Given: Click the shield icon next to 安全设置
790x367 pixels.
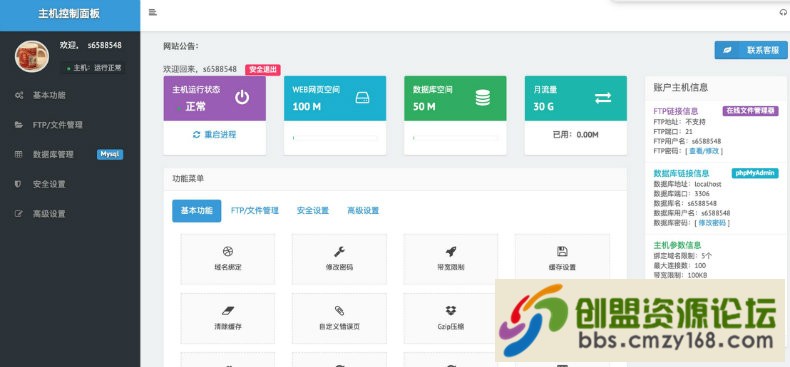Looking at the screenshot, I should [x=19, y=184].
